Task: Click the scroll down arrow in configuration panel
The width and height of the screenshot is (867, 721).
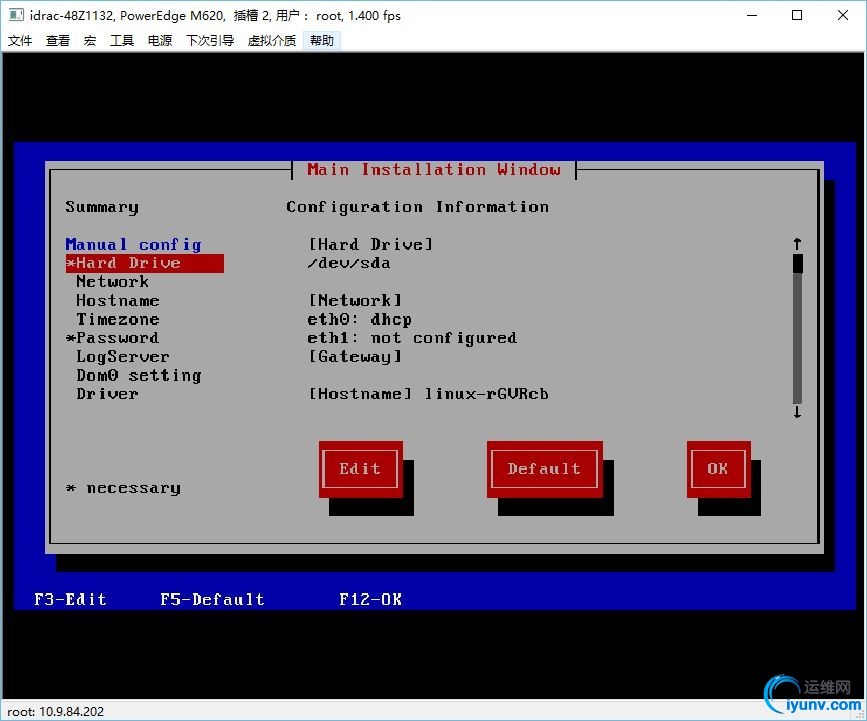Action: point(797,412)
